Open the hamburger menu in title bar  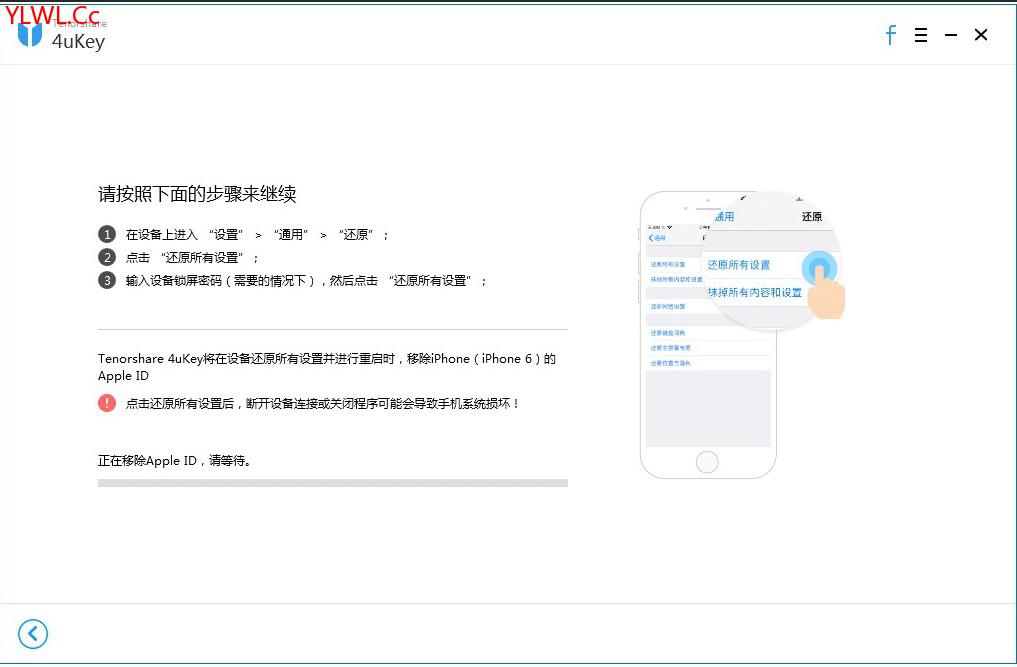[920, 35]
